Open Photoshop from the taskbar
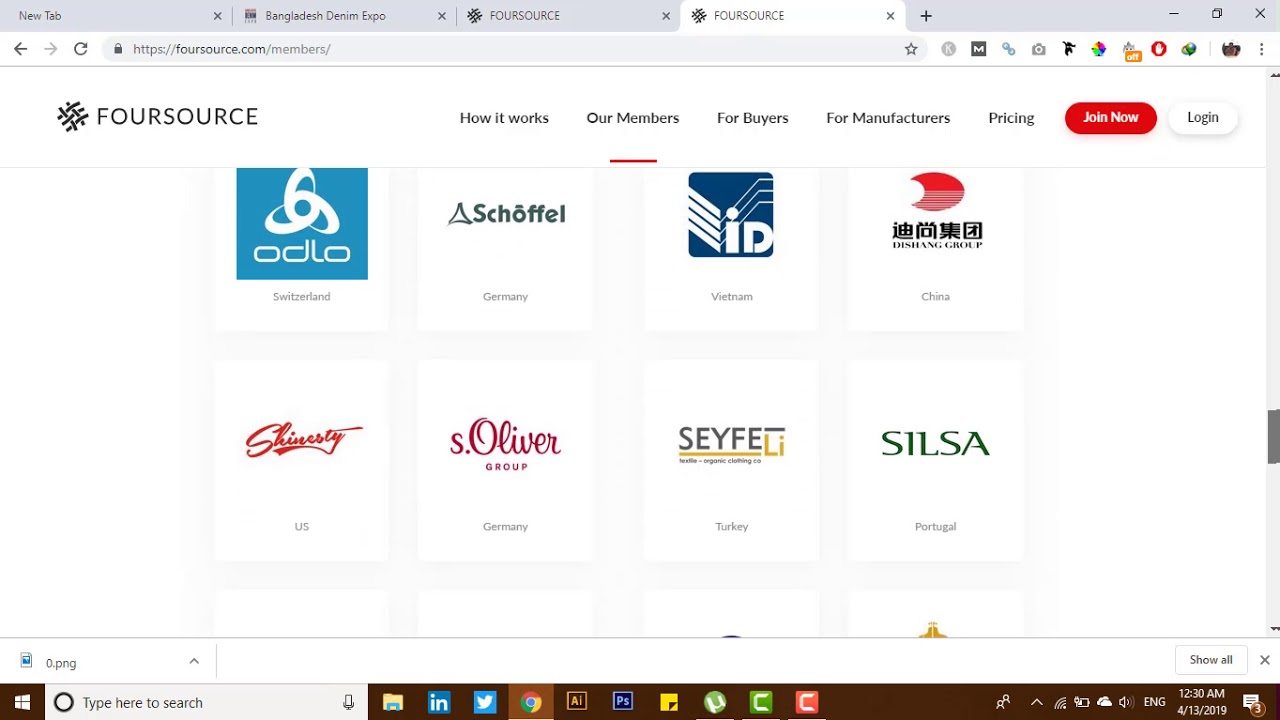This screenshot has height=720, width=1280. pyautogui.click(x=623, y=702)
